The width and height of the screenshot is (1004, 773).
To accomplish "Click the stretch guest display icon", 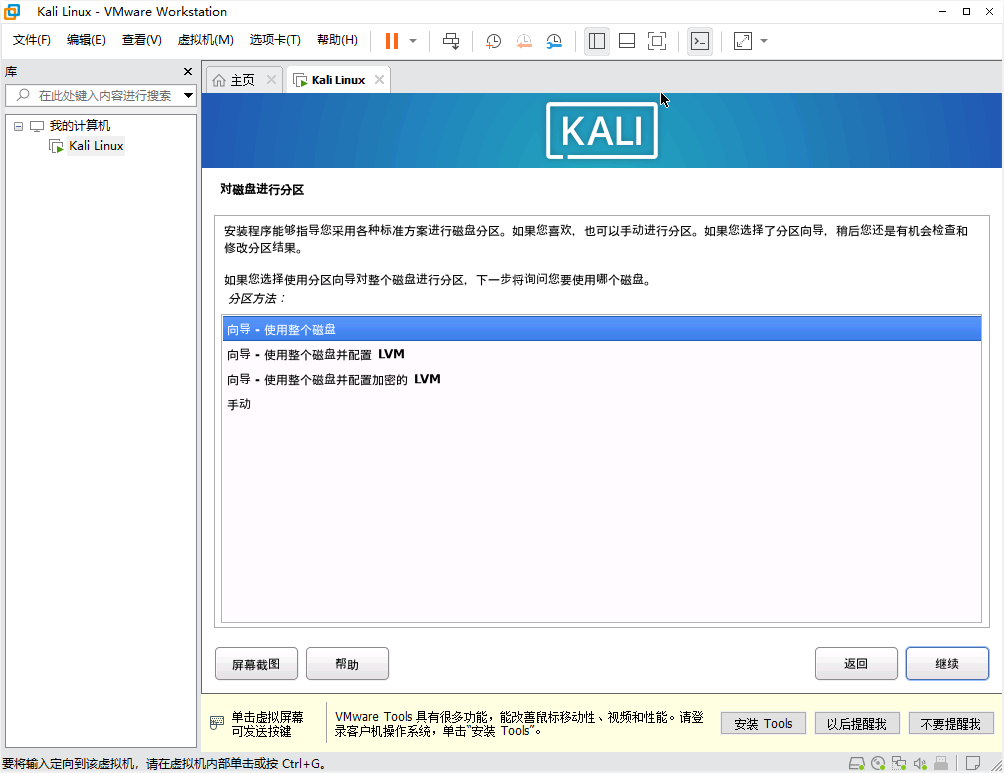I will coord(743,41).
